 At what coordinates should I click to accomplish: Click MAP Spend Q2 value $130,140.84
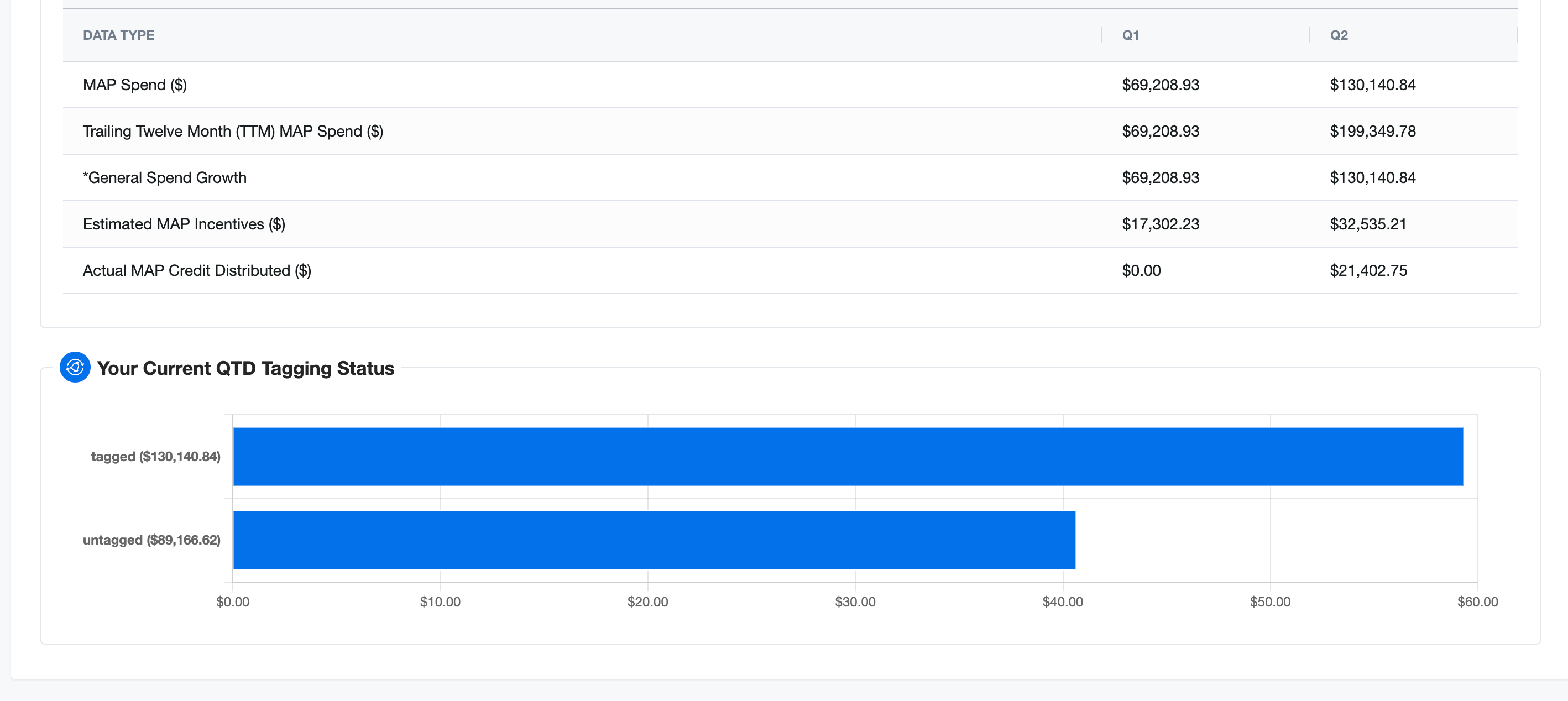[x=1373, y=85]
